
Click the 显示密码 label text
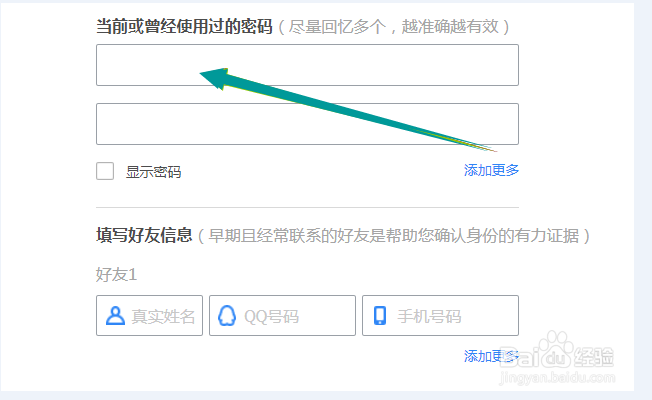(x=153, y=172)
